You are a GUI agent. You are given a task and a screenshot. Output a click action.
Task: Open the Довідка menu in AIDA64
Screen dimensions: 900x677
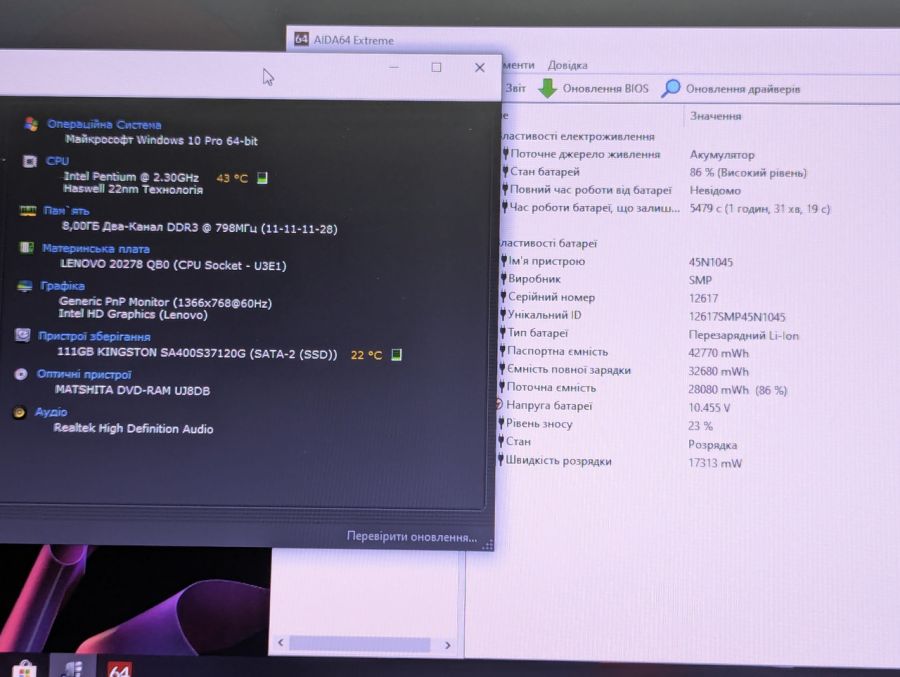click(567, 65)
